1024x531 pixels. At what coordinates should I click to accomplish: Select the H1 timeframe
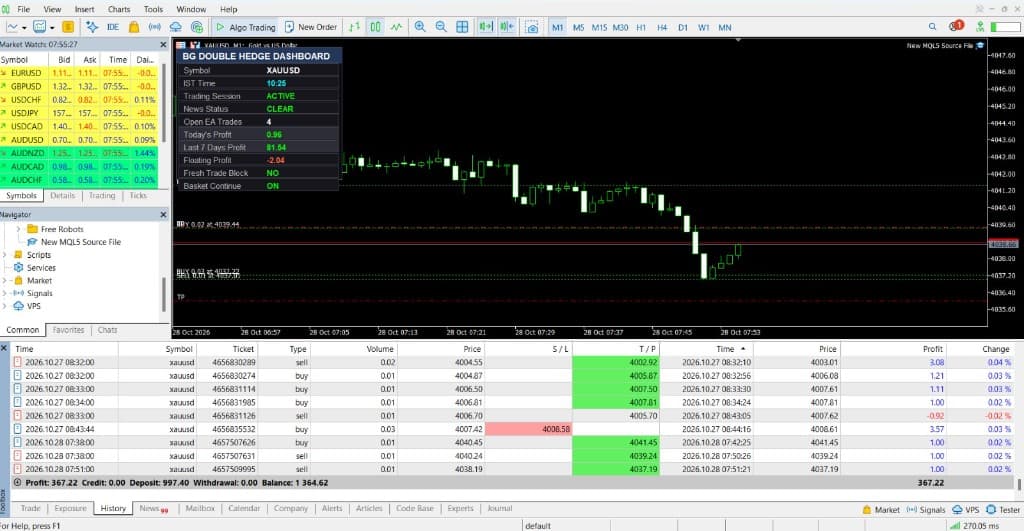tap(641, 27)
